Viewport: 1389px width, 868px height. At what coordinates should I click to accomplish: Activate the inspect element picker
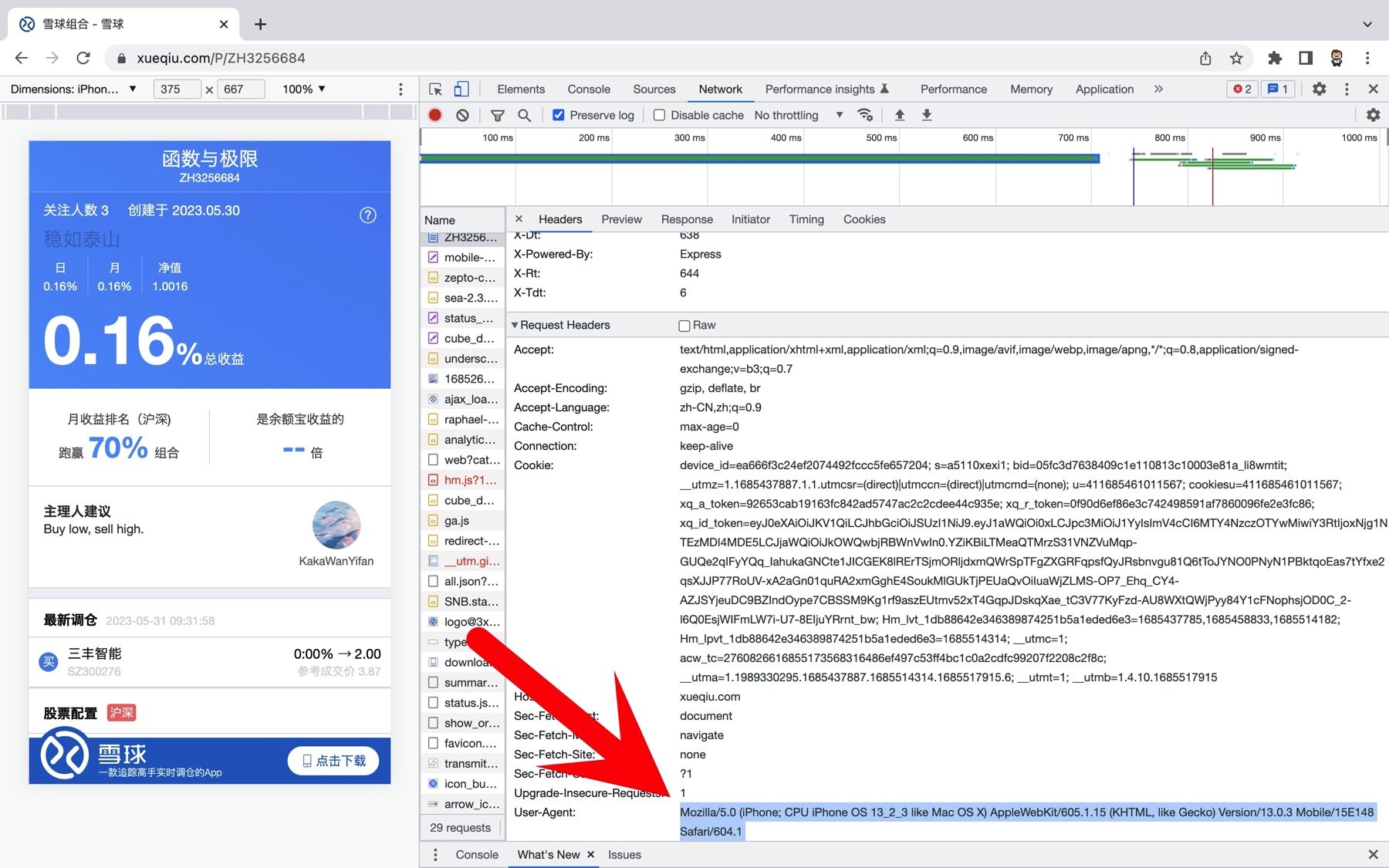[436, 89]
